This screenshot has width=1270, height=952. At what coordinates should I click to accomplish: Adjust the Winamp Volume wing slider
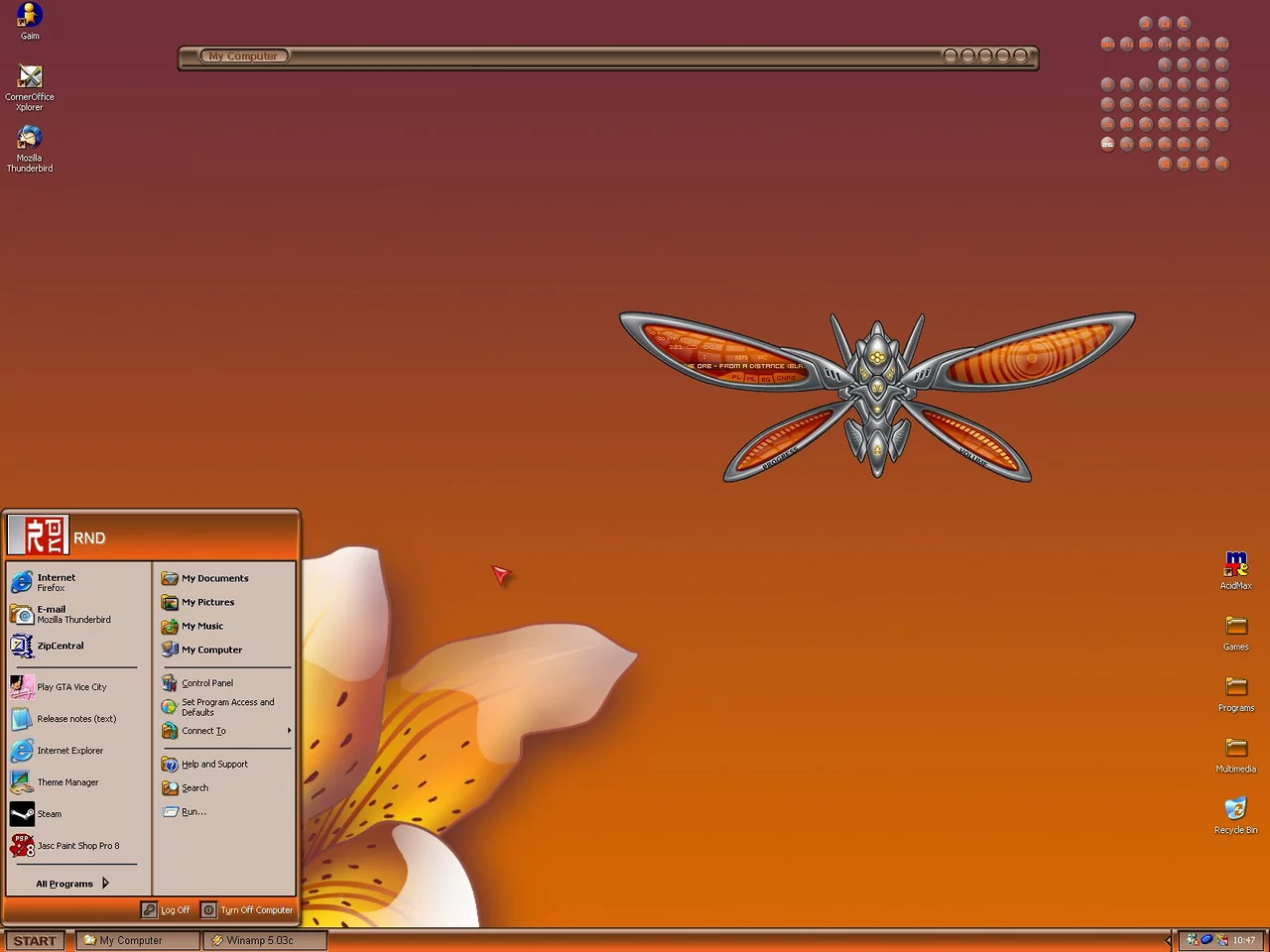(x=977, y=443)
